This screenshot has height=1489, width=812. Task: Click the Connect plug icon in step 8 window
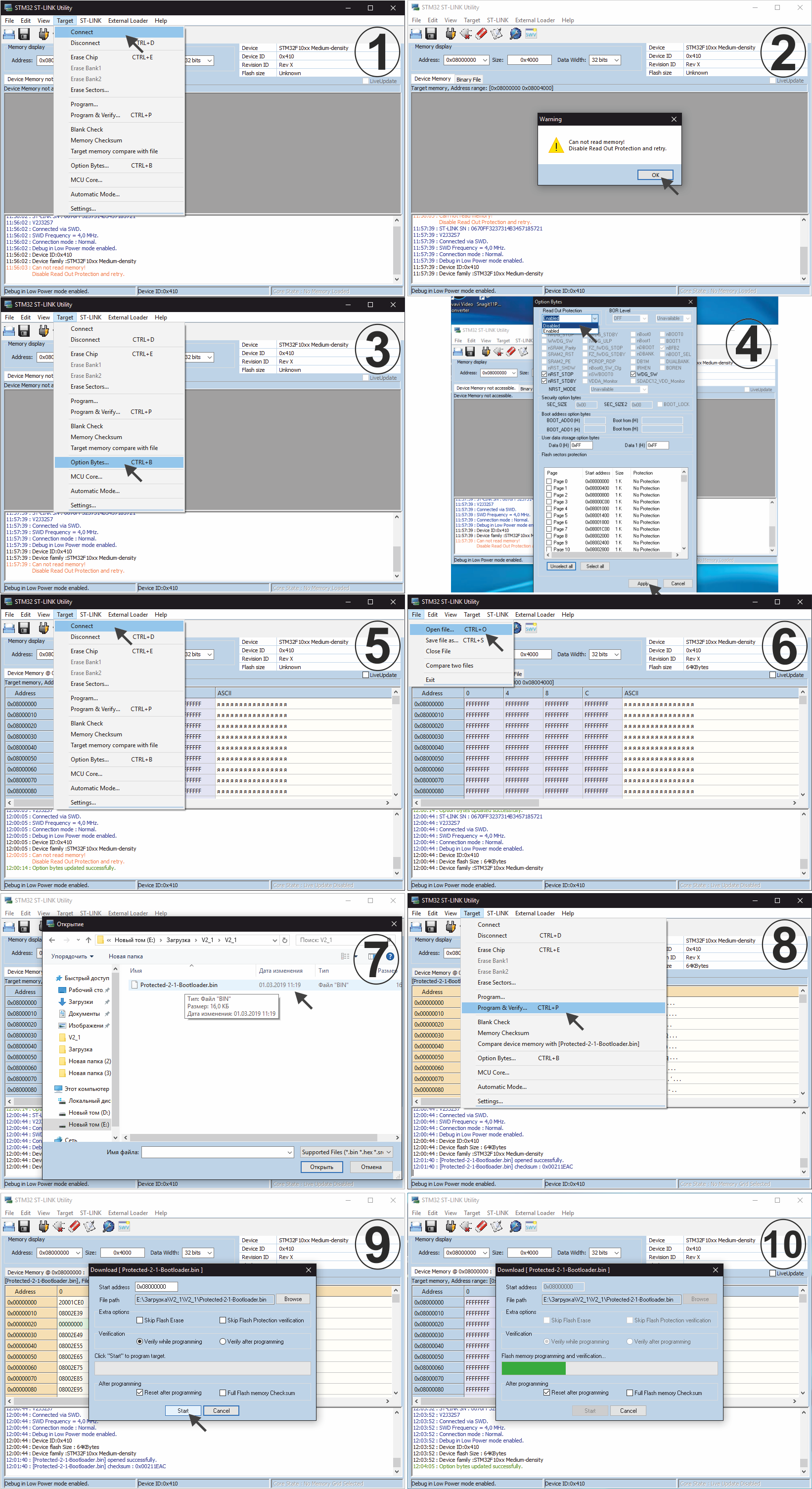pos(450,927)
